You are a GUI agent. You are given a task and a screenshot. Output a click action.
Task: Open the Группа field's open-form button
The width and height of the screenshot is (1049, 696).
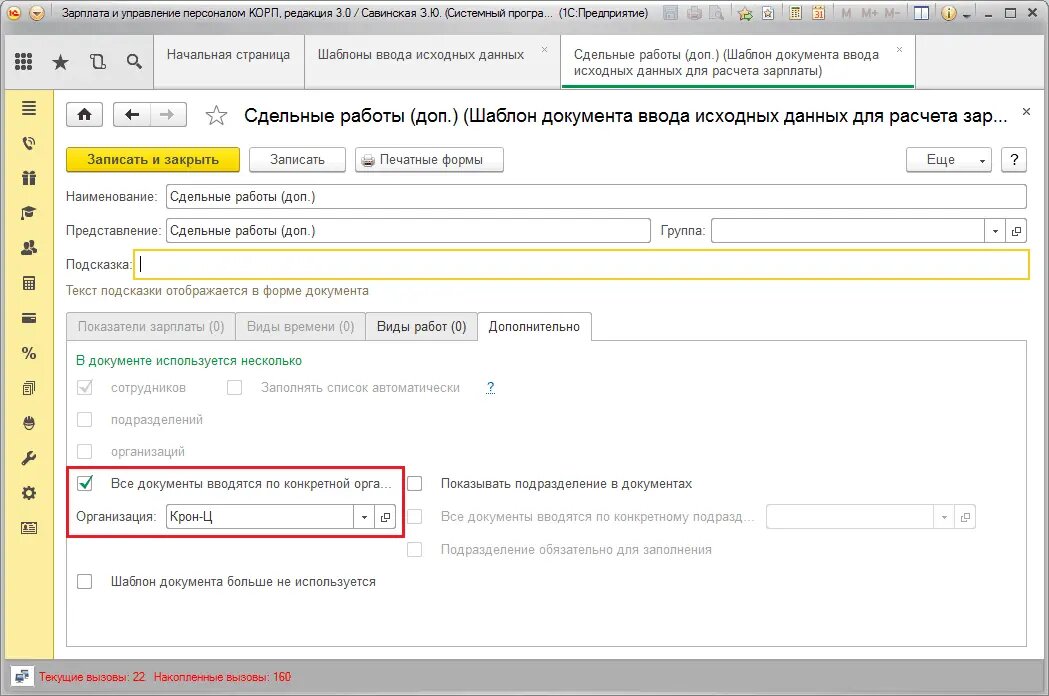coord(1016,231)
